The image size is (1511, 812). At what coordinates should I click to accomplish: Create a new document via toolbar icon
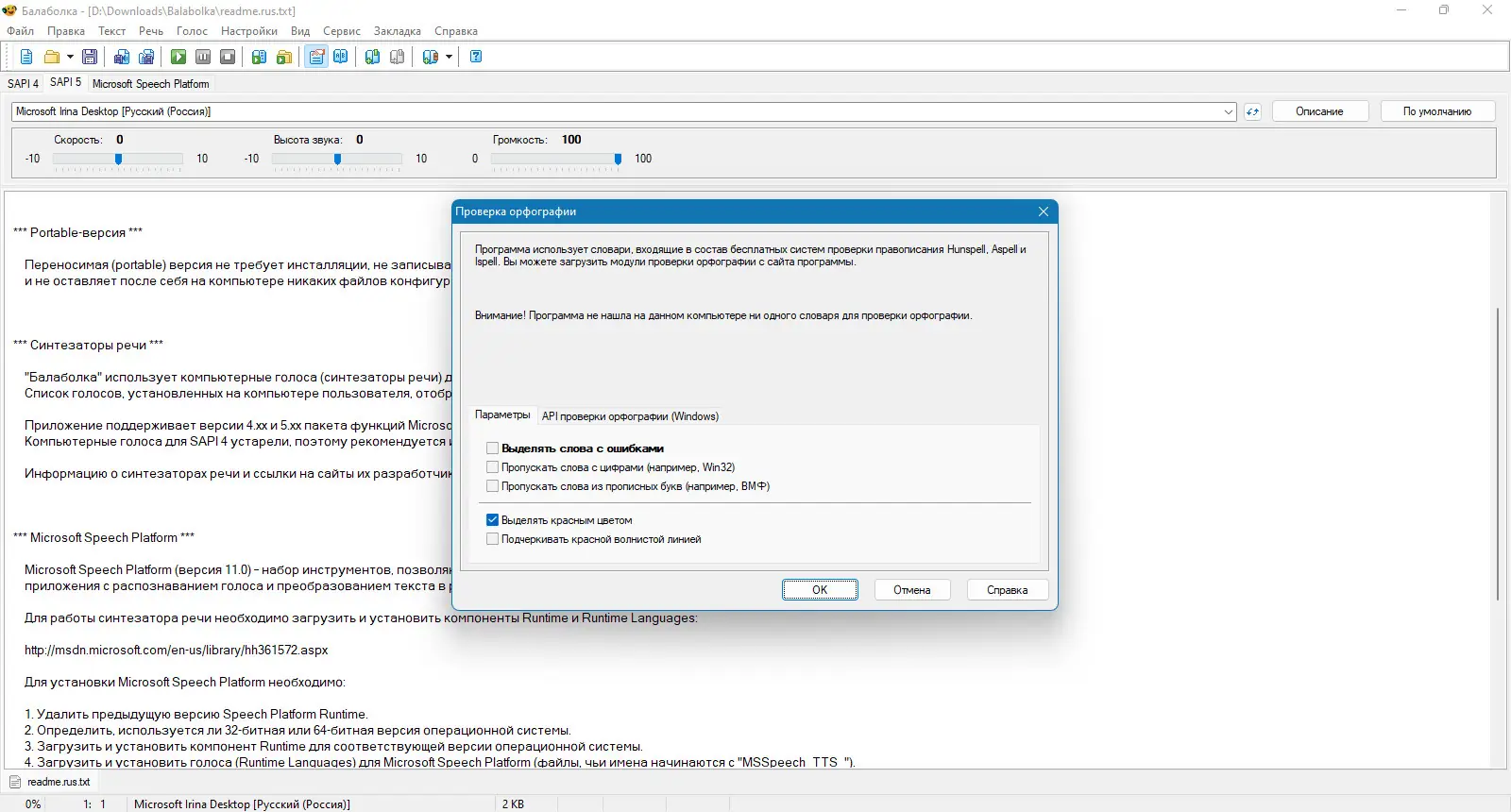[x=26, y=57]
